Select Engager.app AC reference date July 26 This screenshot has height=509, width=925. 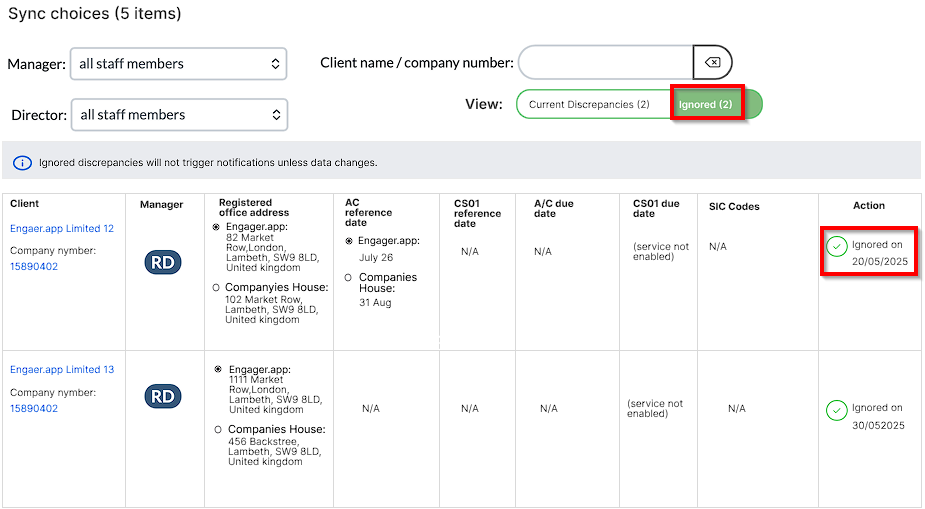pyautogui.click(x=349, y=241)
